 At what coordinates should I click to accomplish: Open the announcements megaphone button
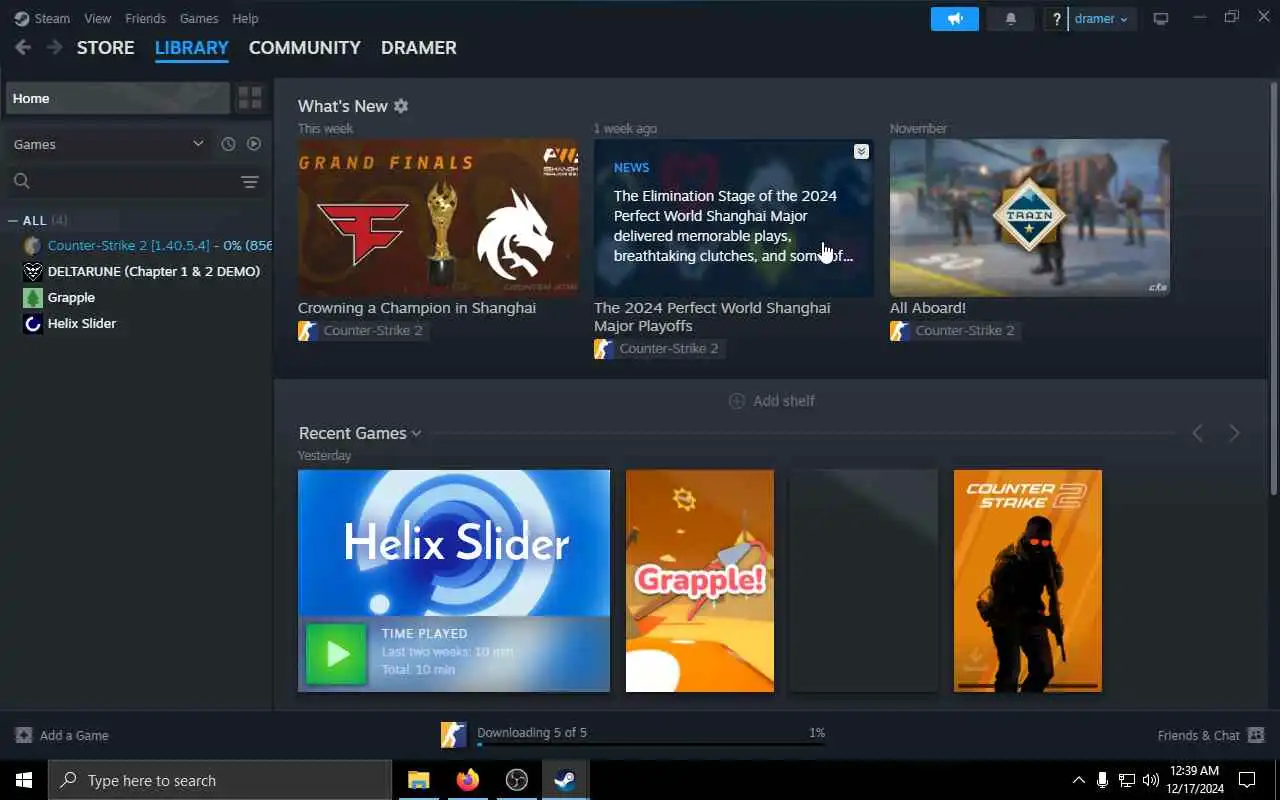pos(955,19)
